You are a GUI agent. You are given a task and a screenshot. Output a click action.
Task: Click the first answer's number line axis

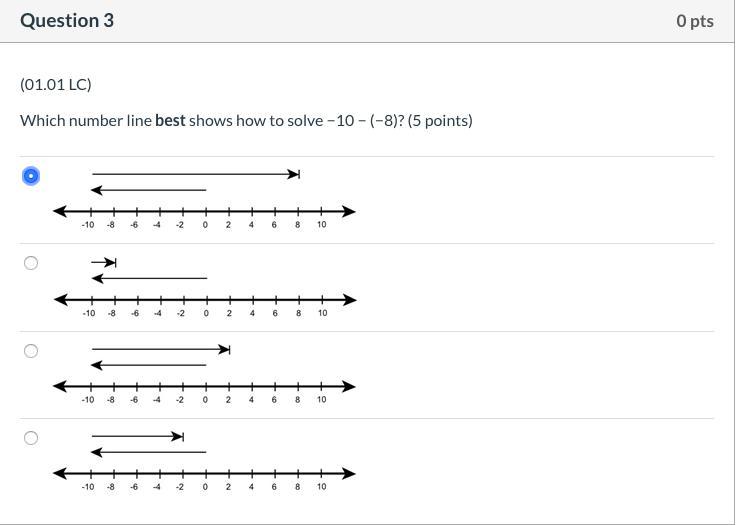204,211
